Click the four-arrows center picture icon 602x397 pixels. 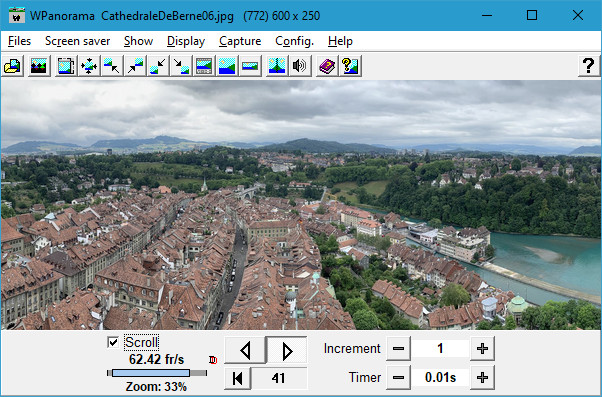[x=89, y=66]
